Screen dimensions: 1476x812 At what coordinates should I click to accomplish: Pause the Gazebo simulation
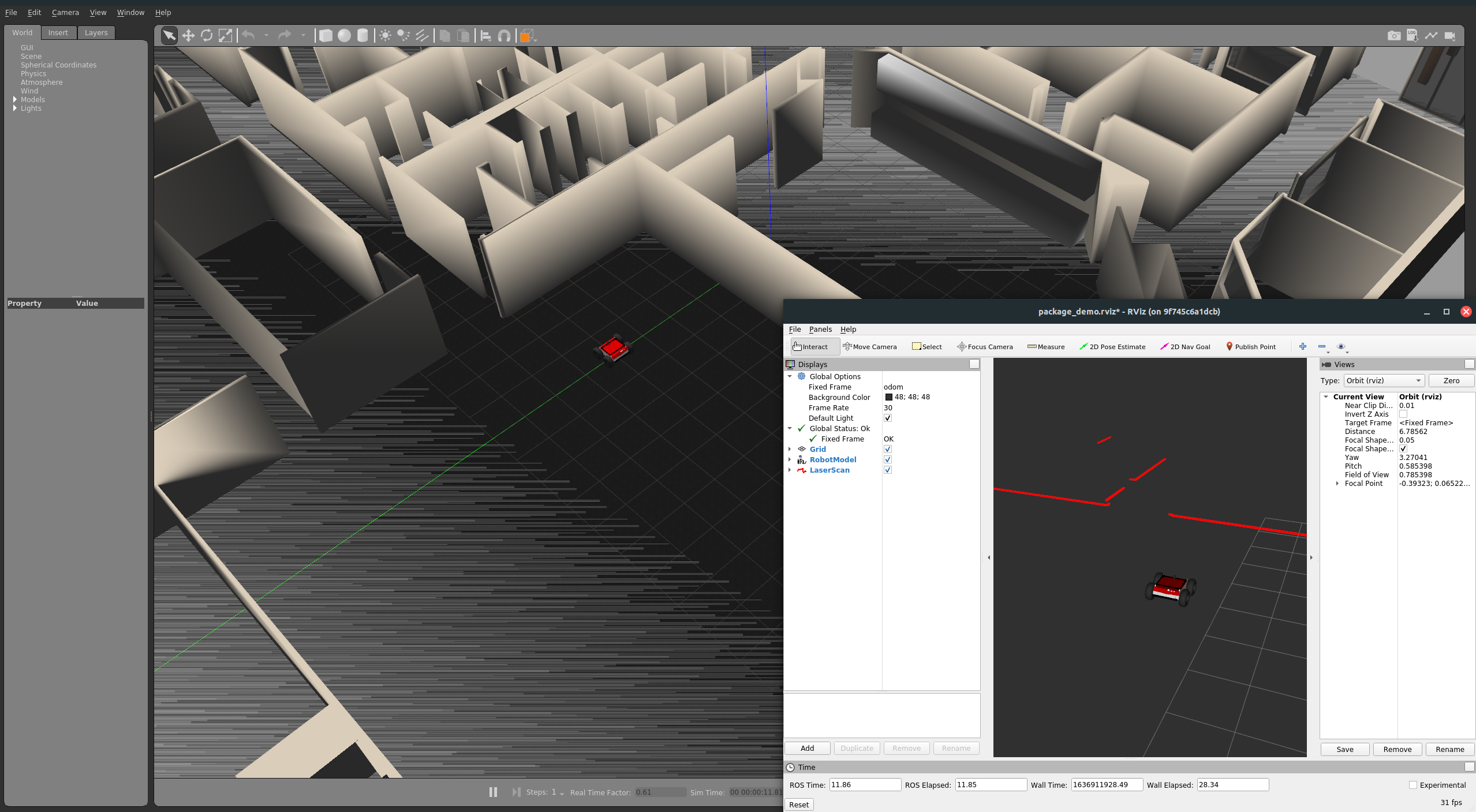point(493,792)
